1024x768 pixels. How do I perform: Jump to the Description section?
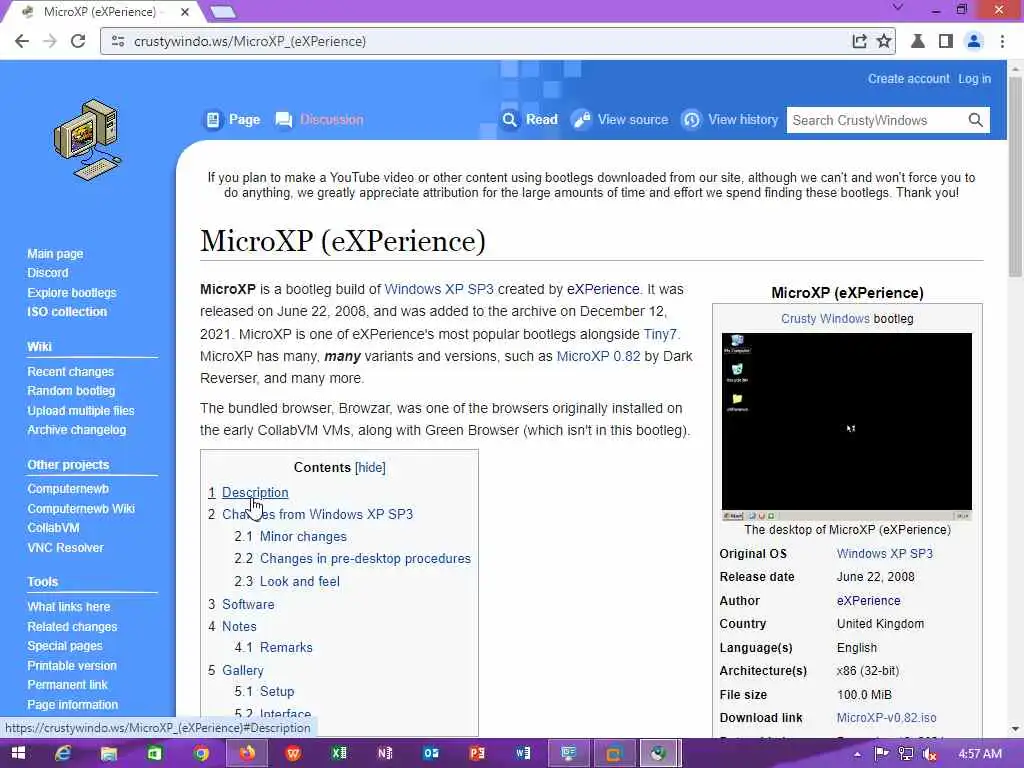(x=255, y=492)
